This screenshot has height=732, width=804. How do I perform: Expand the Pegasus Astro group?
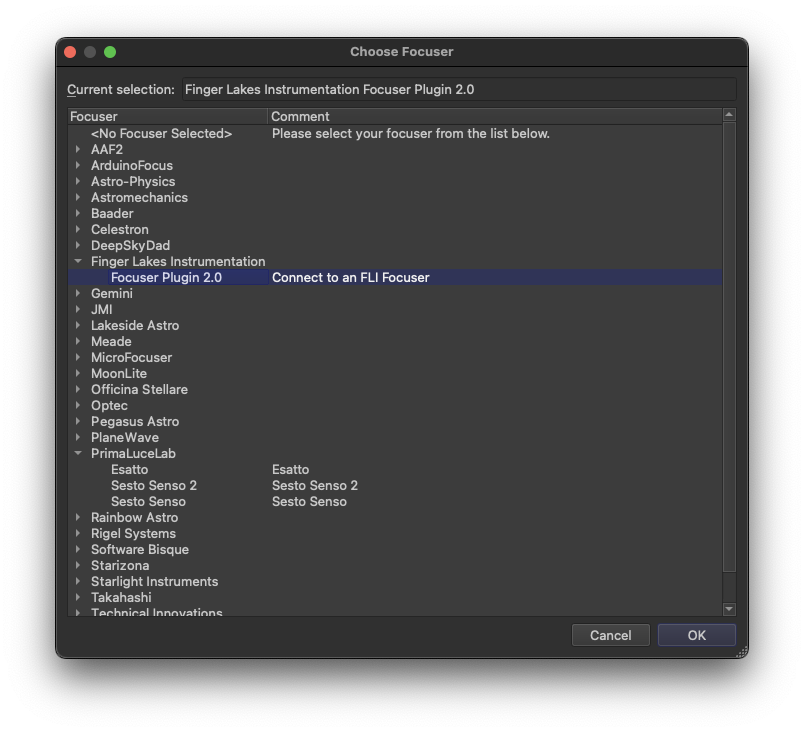[78, 422]
